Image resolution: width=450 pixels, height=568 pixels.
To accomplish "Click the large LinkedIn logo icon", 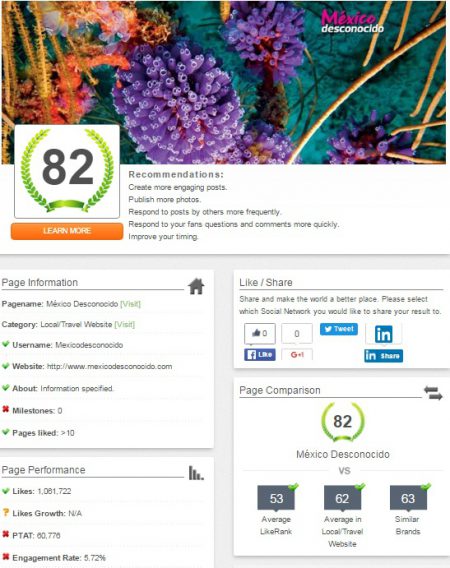I will coord(383,334).
